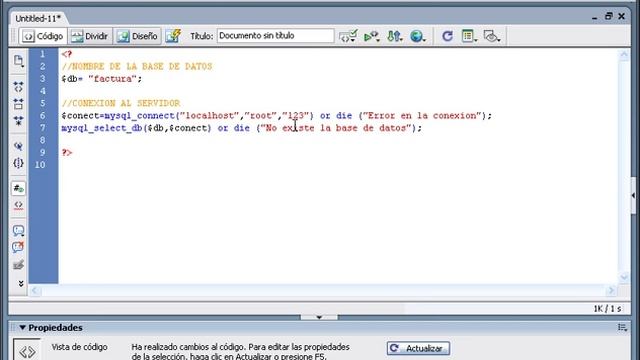640x360 pixels.
Task: Close the Untitled-11 document
Action: (622, 16)
